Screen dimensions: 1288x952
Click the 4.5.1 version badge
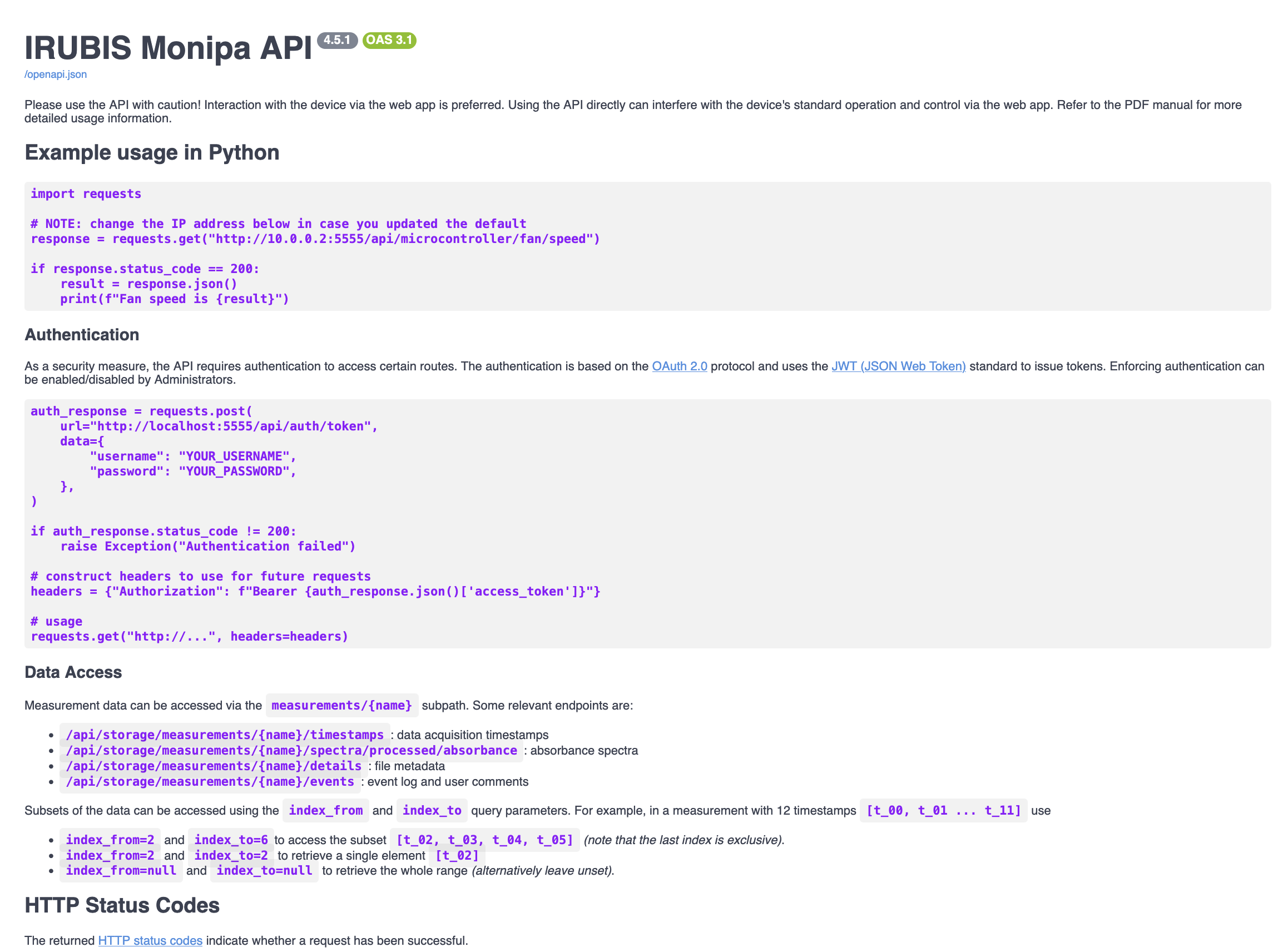coord(338,40)
